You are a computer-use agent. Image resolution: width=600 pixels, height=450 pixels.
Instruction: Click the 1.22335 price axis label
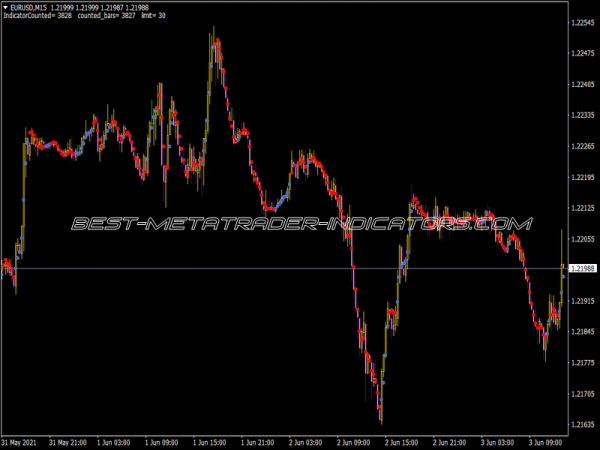(582, 115)
